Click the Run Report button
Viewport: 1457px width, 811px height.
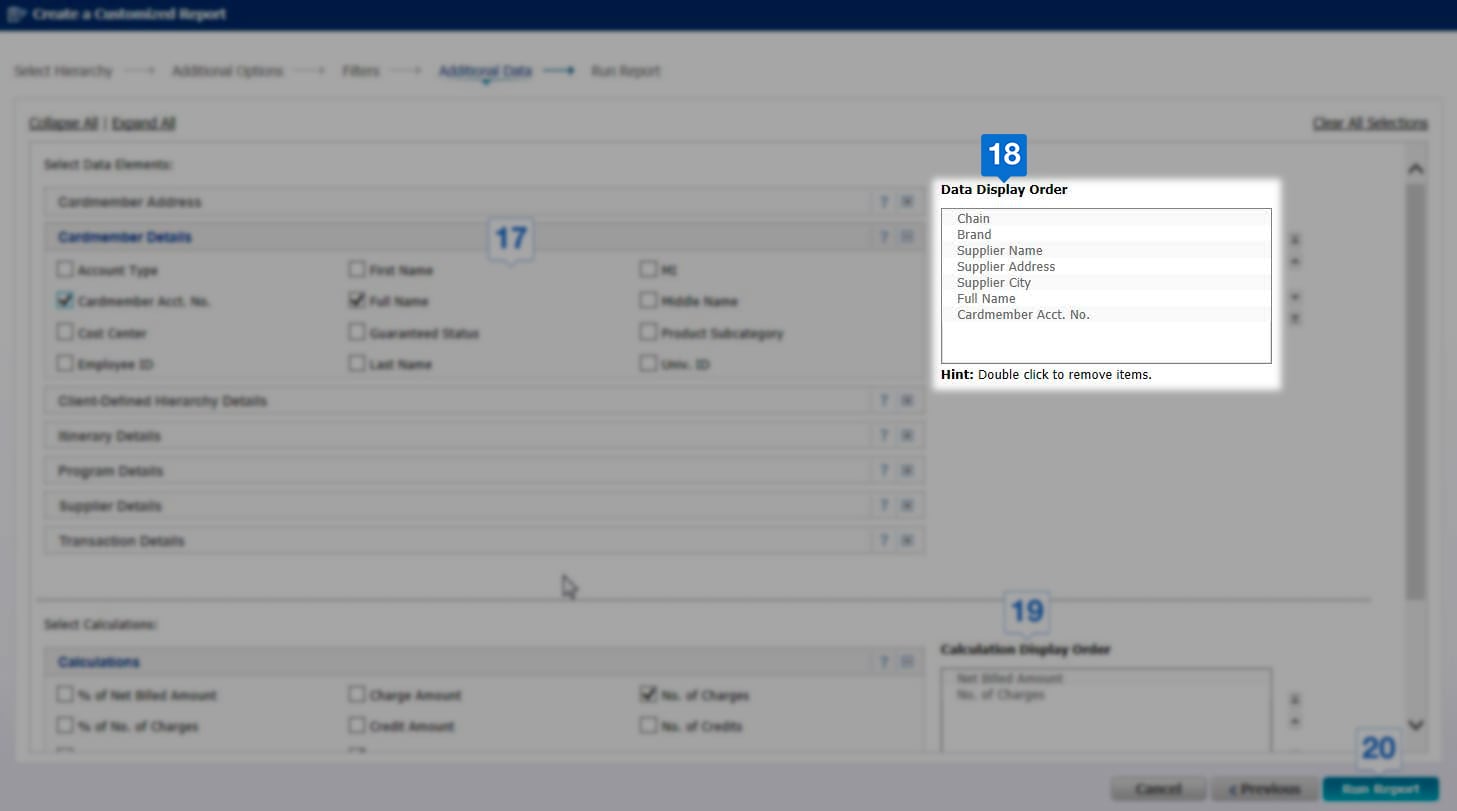click(1379, 789)
